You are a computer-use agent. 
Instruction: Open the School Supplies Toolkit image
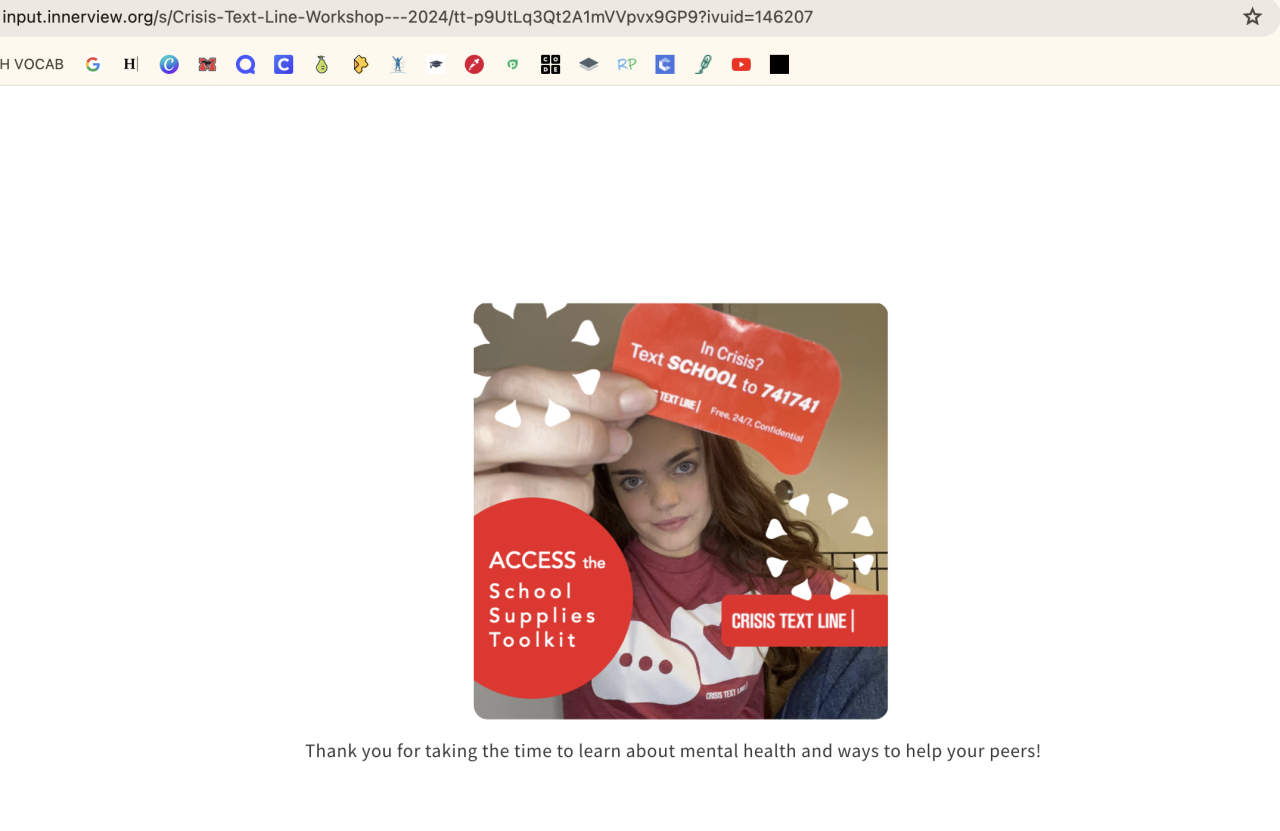(681, 511)
